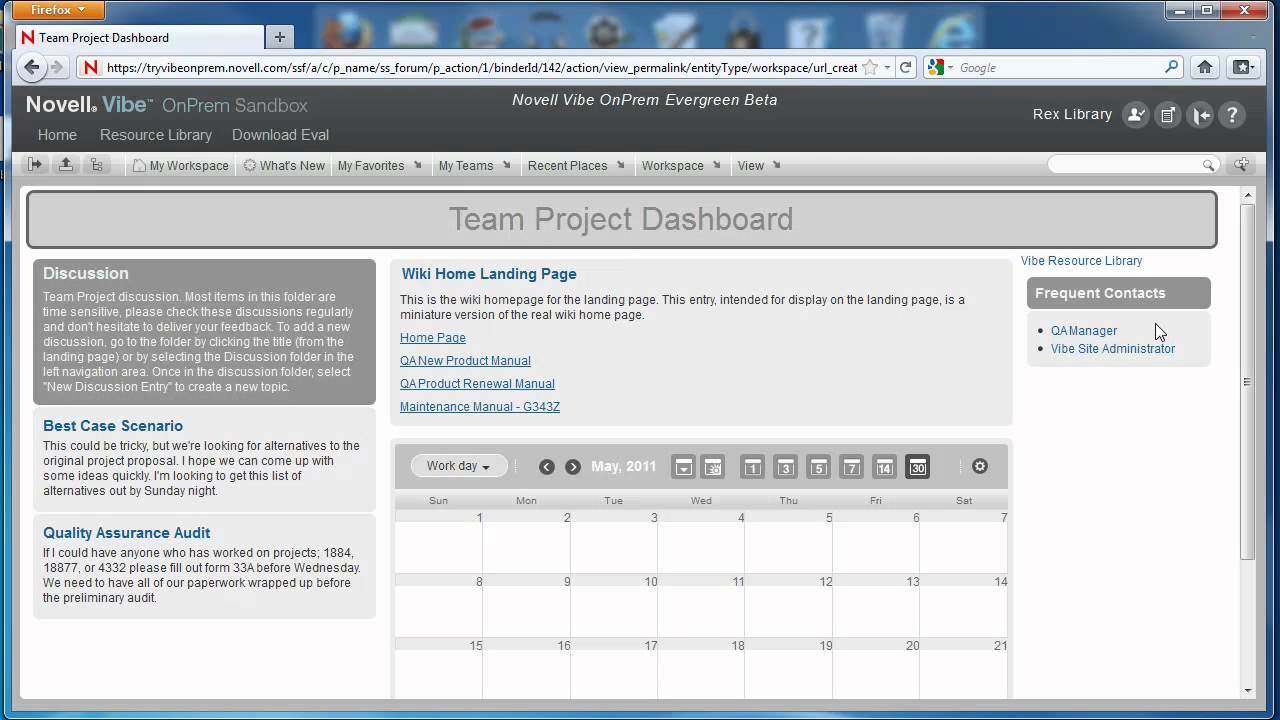Click the page vertical scrollbar
The image size is (1280, 720).
[x=1247, y=380]
